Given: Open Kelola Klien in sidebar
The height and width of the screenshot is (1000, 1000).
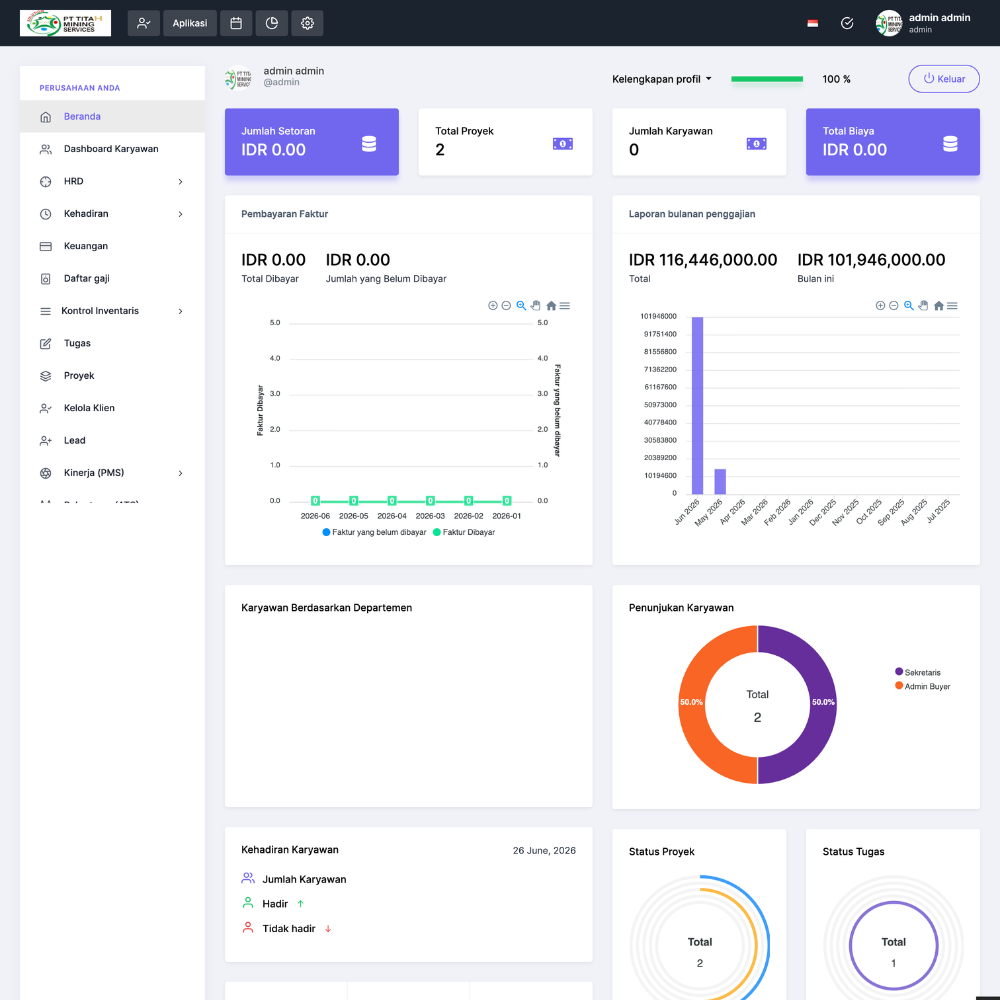Looking at the screenshot, I should (112, 408).
